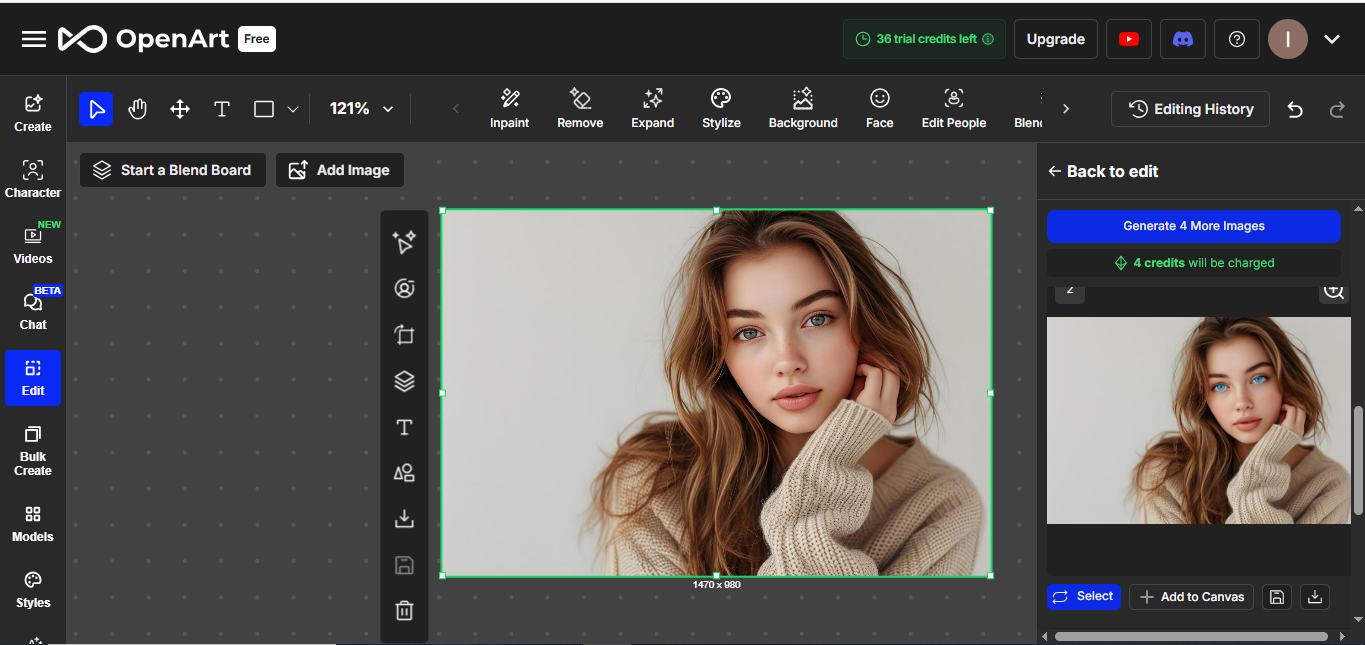Click the Select button under result
Screen dimensions: 1365x645
(1084, 597)
